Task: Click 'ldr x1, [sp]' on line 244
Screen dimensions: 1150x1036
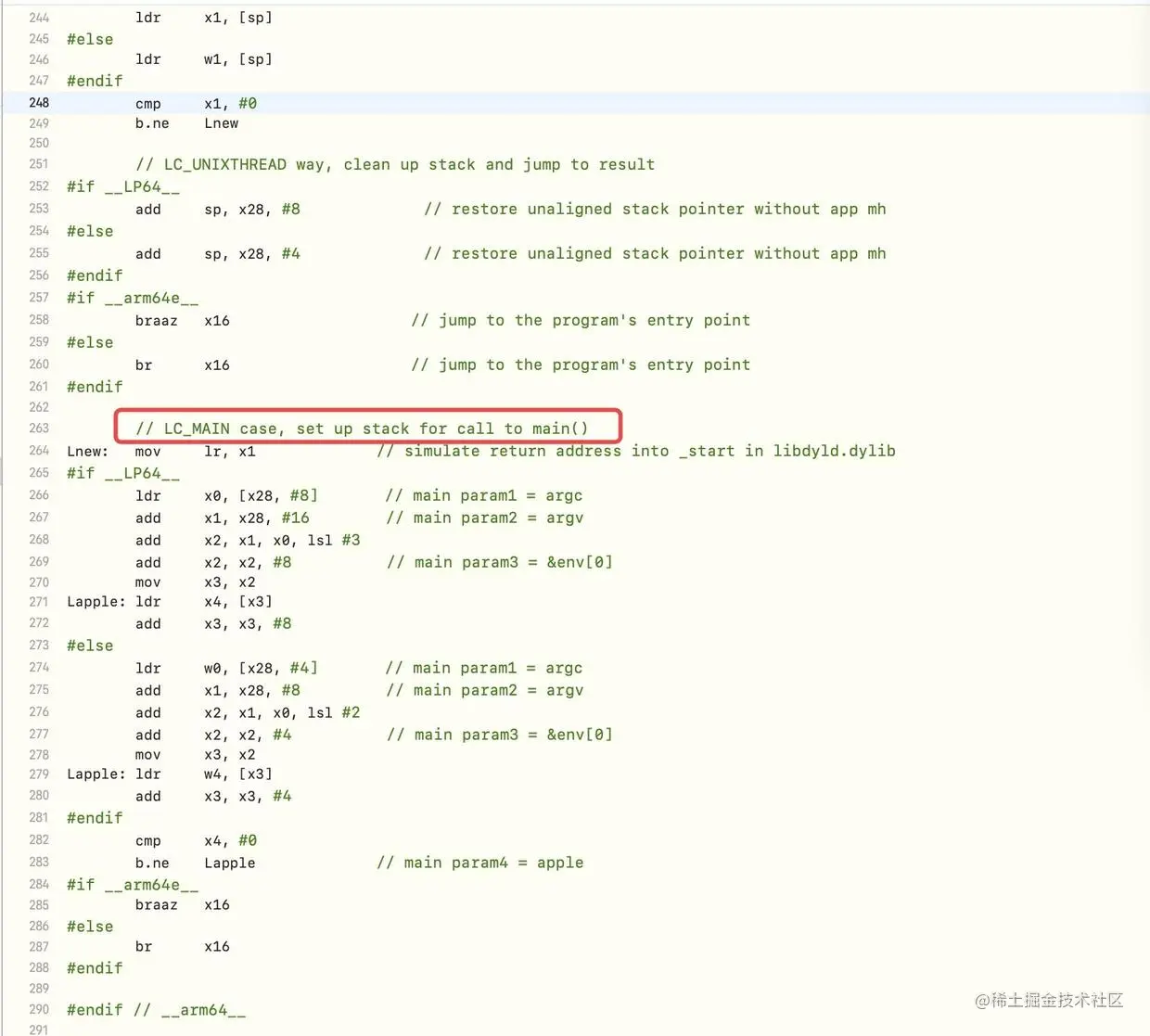Action: [204, 18]
